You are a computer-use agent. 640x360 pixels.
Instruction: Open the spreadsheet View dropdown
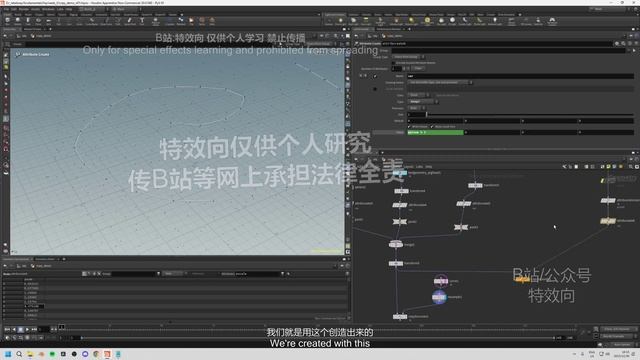174,273
